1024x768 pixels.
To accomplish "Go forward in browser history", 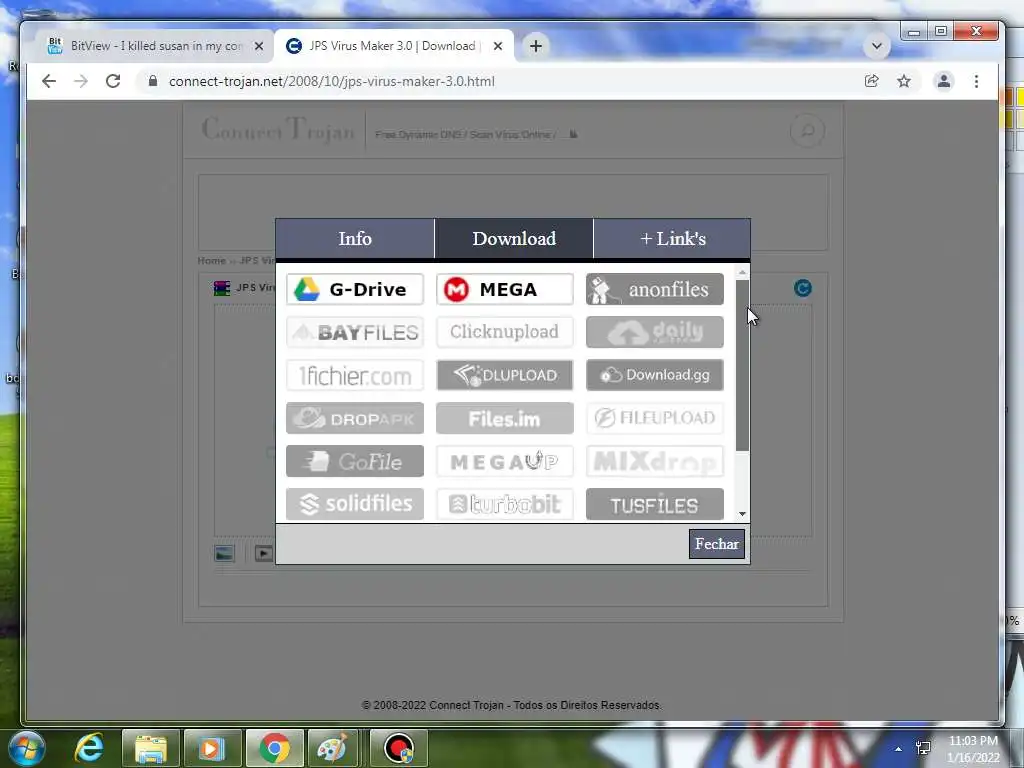I will (x=81, y=81).
